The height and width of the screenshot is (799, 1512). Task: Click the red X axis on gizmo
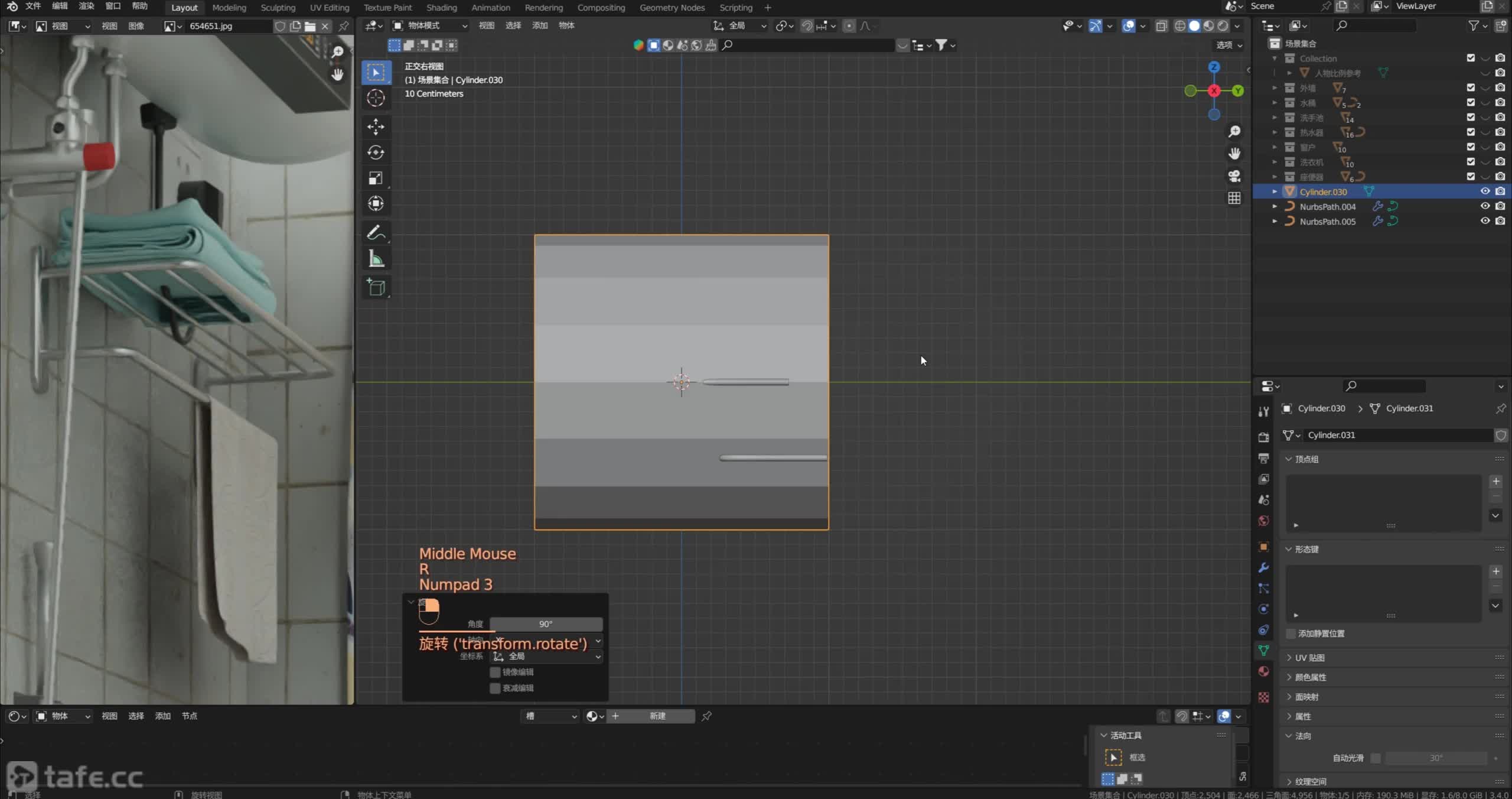[1214, 90]
